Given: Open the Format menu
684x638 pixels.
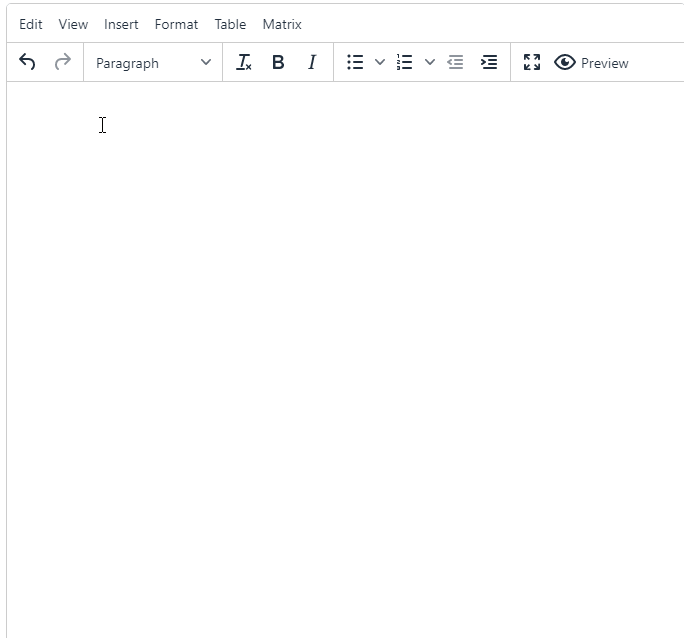Looking at the screenshot, I should [176, 24].
